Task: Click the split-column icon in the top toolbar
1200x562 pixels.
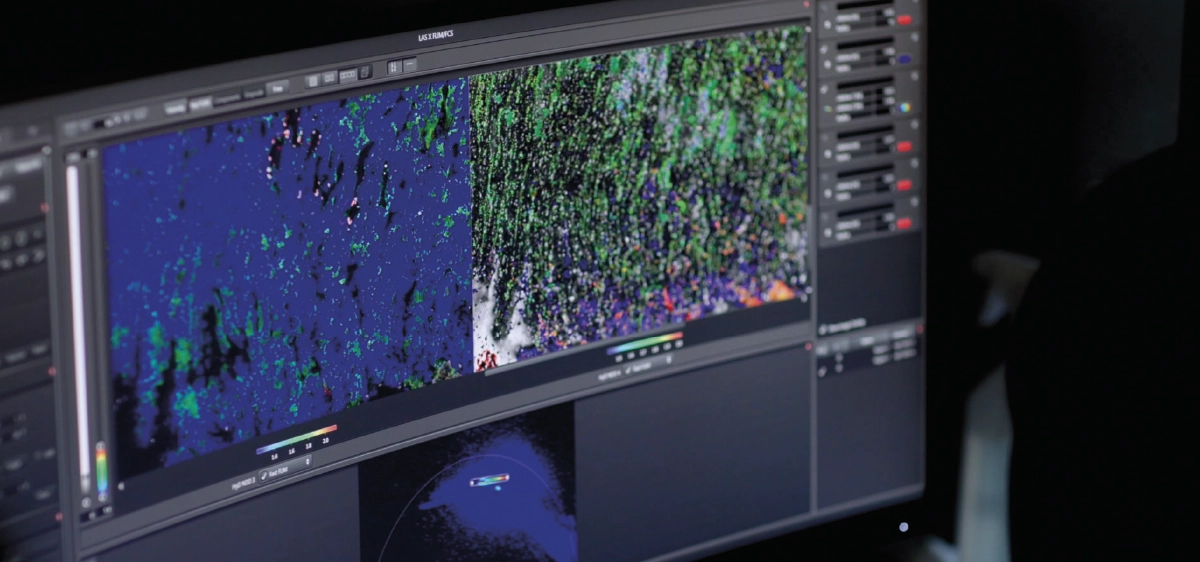Action: (x=393, y=67)
